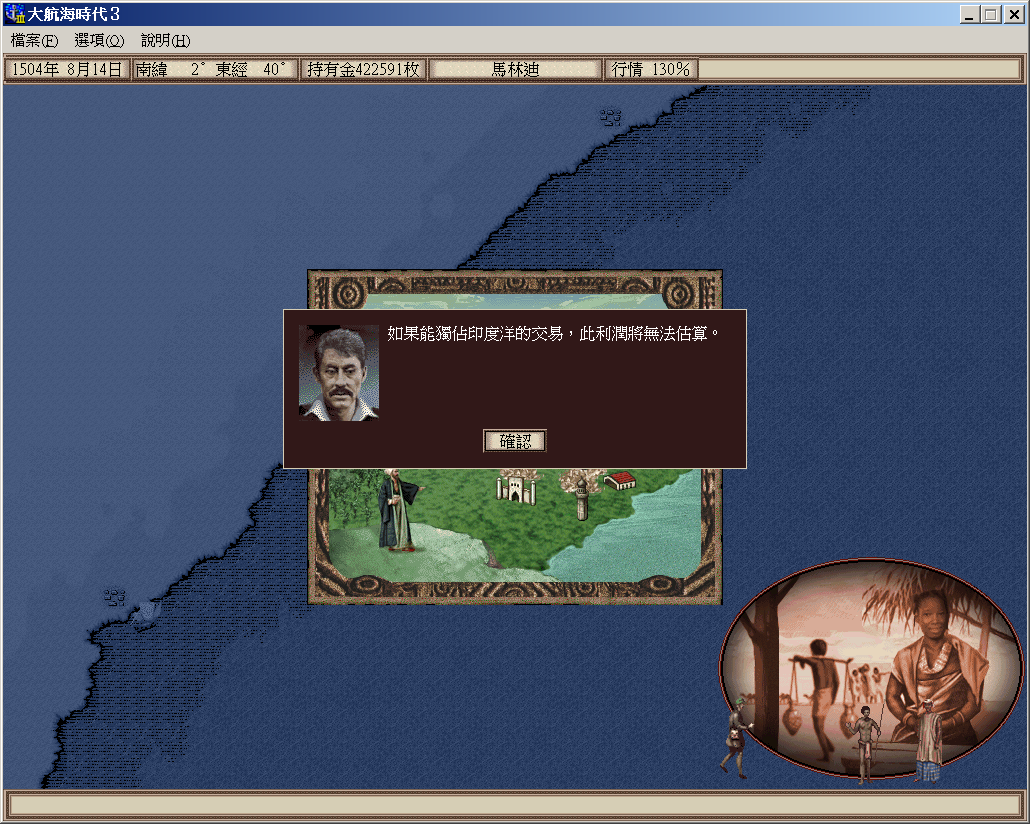Select the white castle icon in the town view
This screenshot has width=1030, height=824.
point(516,488)
